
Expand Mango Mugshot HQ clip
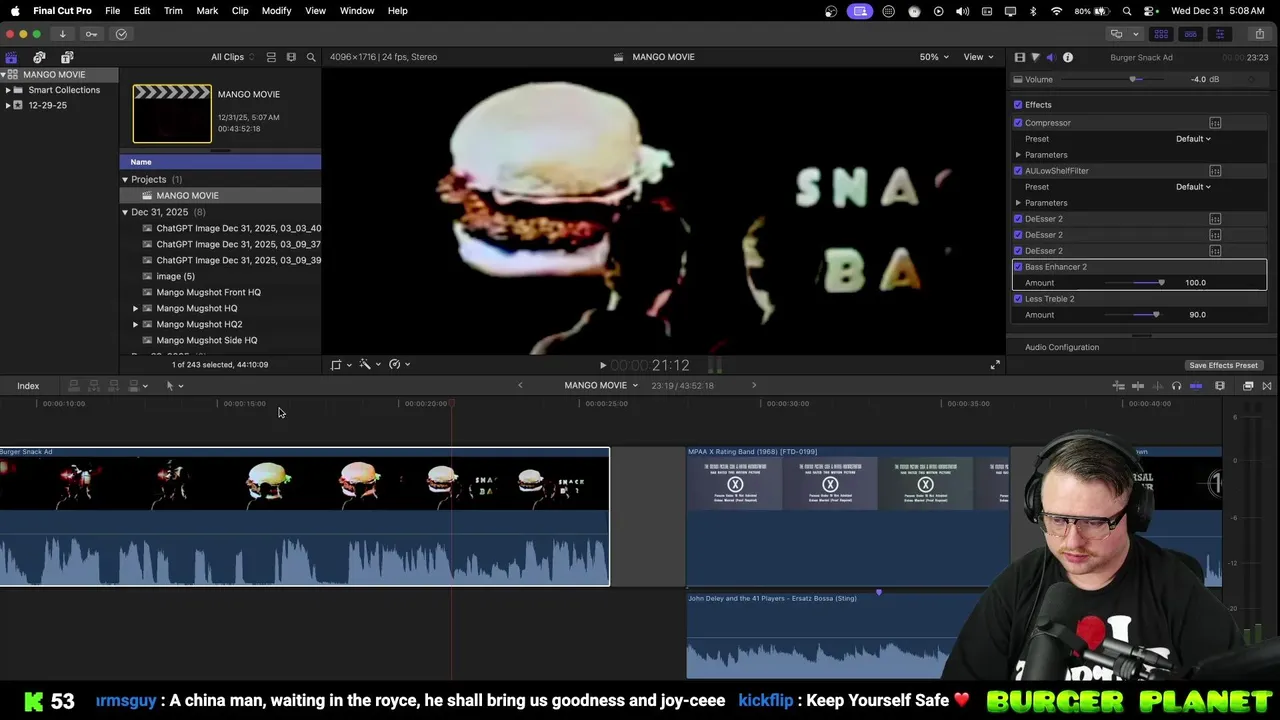[135, 308]
